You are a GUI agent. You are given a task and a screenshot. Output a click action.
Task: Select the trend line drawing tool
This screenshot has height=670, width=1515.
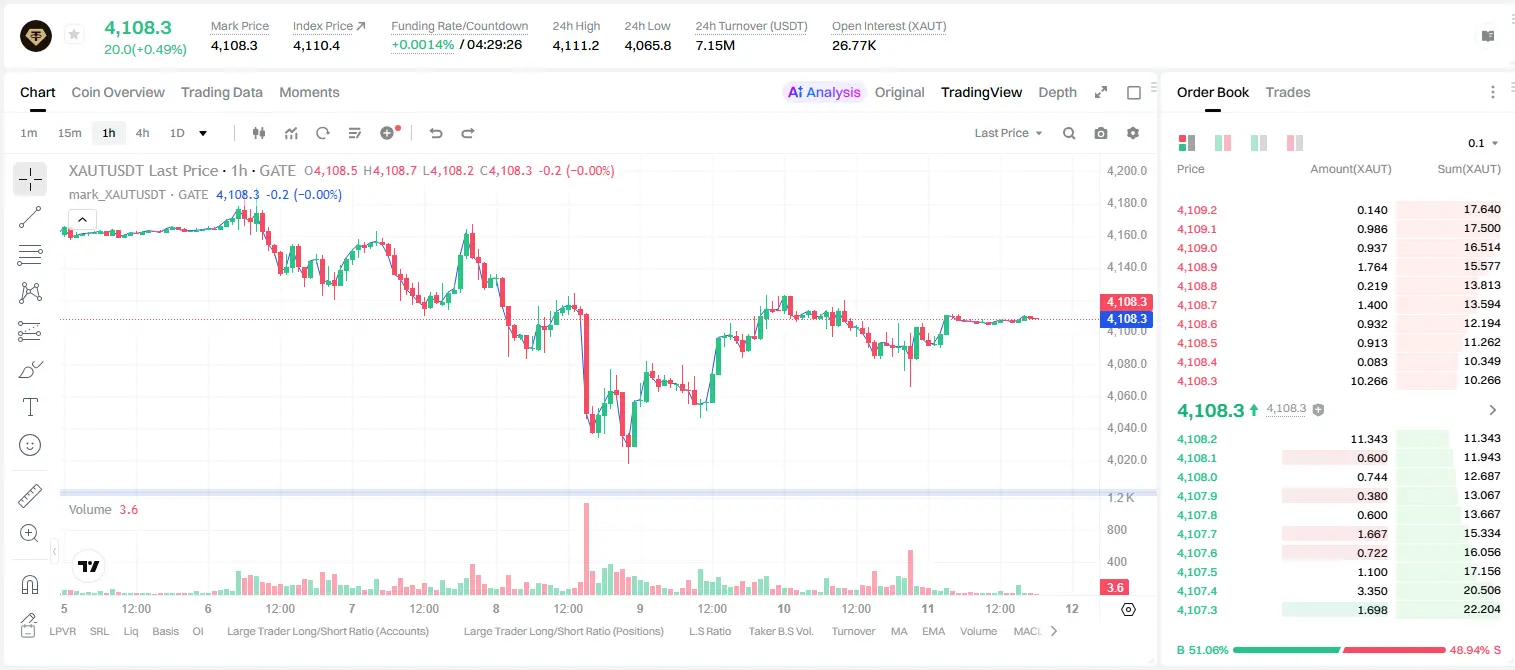coord(30,217)
